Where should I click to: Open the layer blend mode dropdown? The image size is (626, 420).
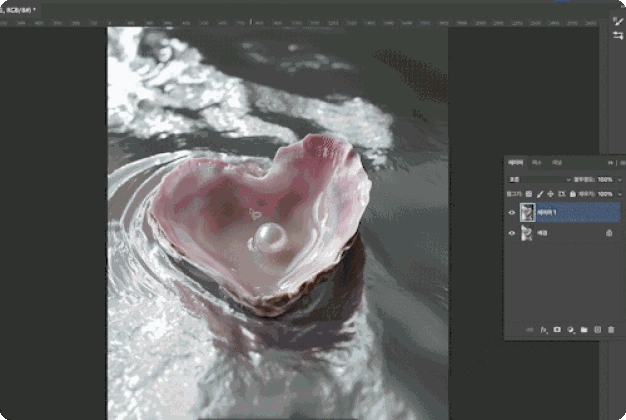tap(539, 180)
